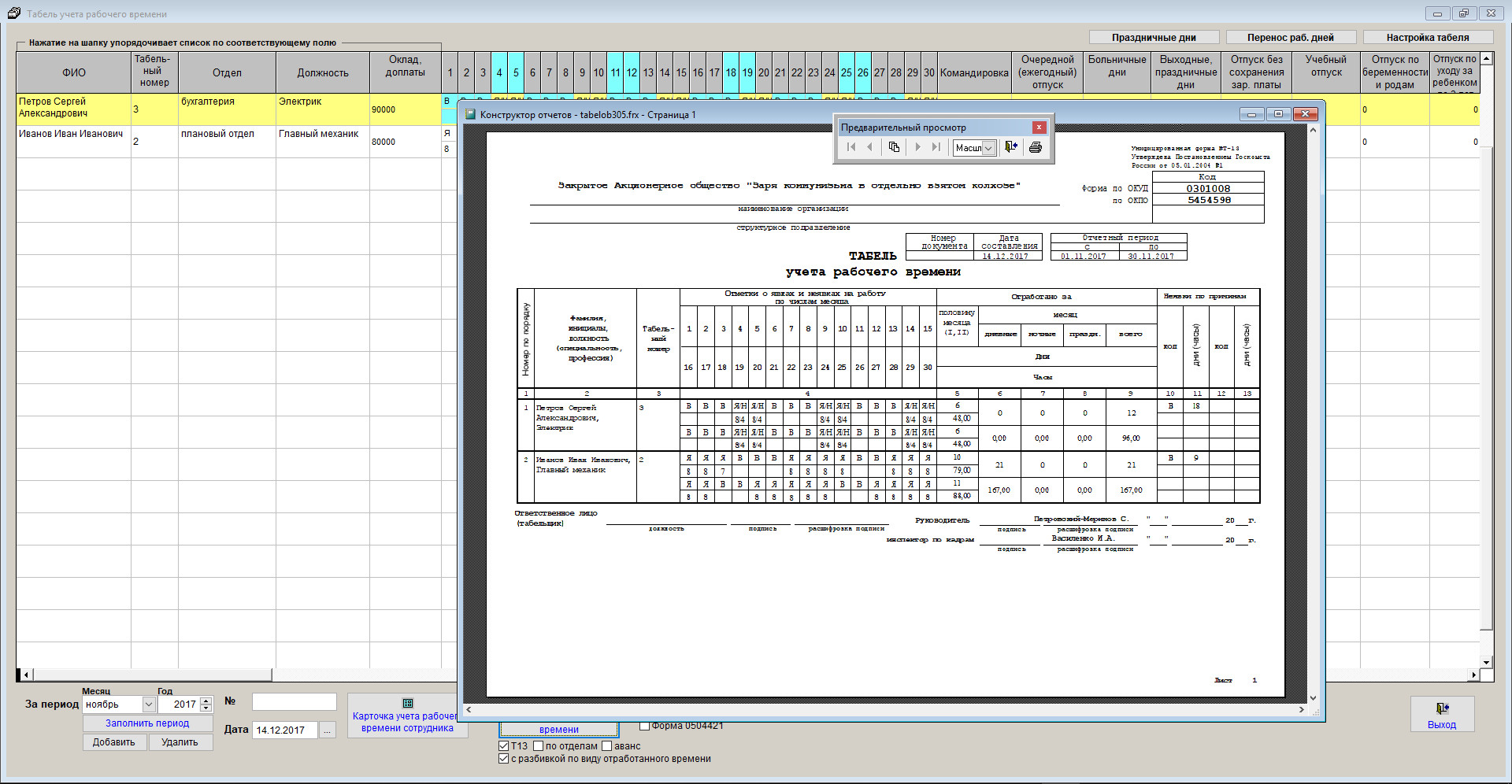Go to first page in preview toolbar

(851, 147)
